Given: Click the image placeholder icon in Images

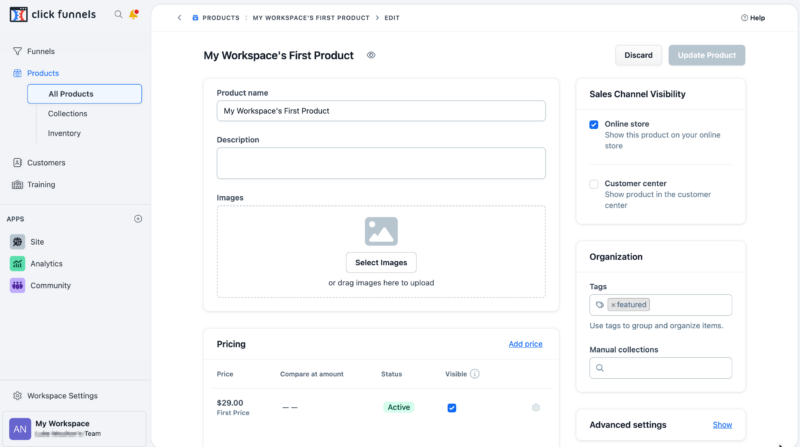Looking at the screenshot, I should click(x=381, y=231).
